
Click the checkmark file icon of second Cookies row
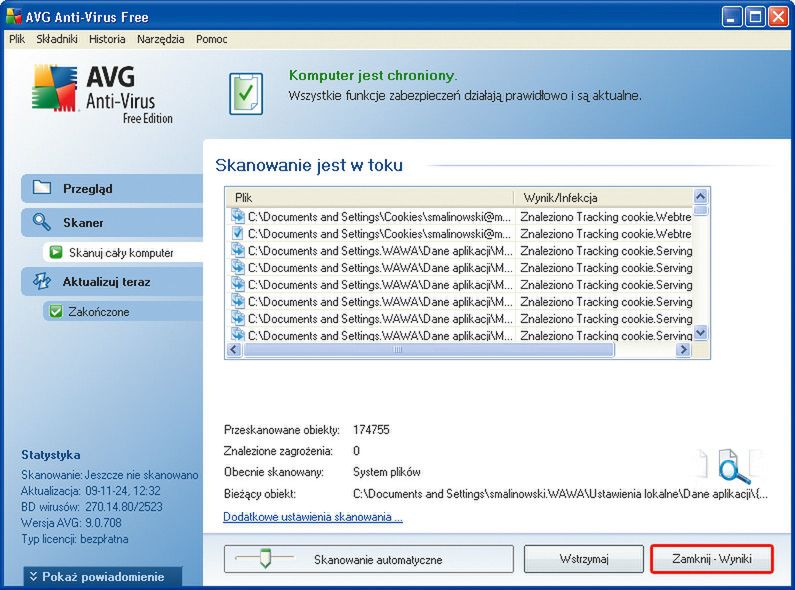coord(237,233)
